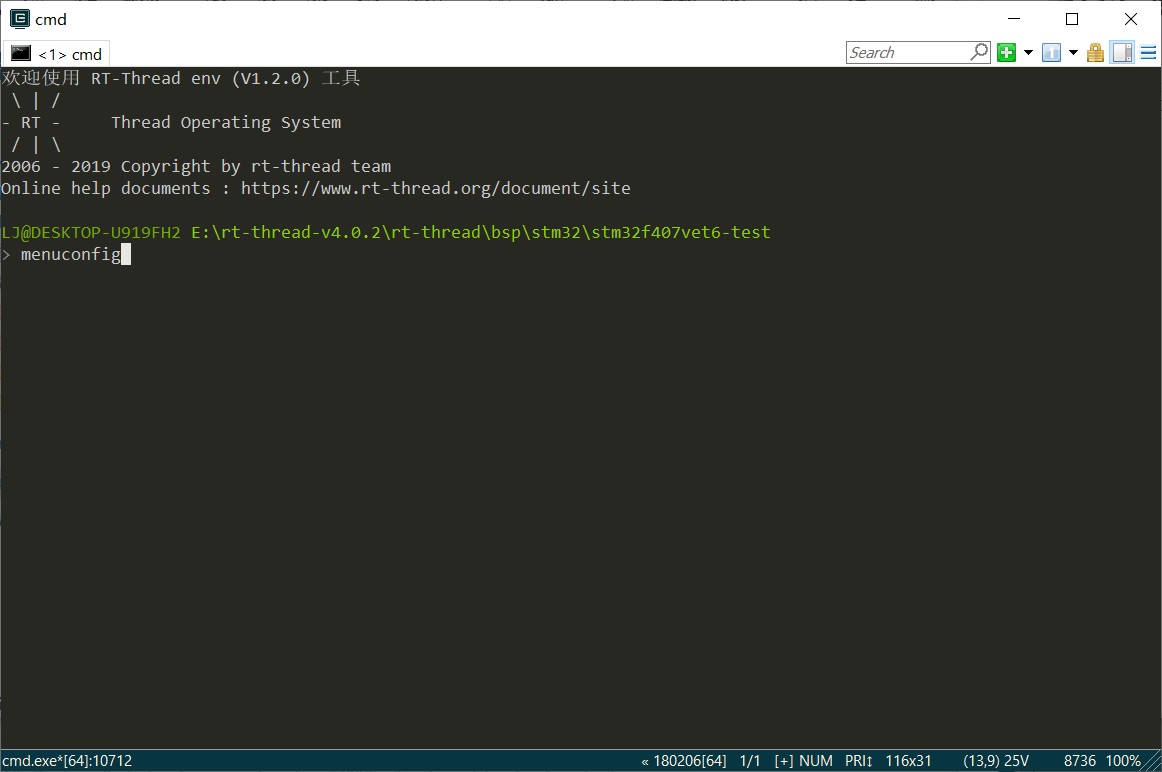The width and height of the screenshot is (1162, 772).
Task: Open the main menu via the hamburger icon
Action: [x=1145, y=52]
